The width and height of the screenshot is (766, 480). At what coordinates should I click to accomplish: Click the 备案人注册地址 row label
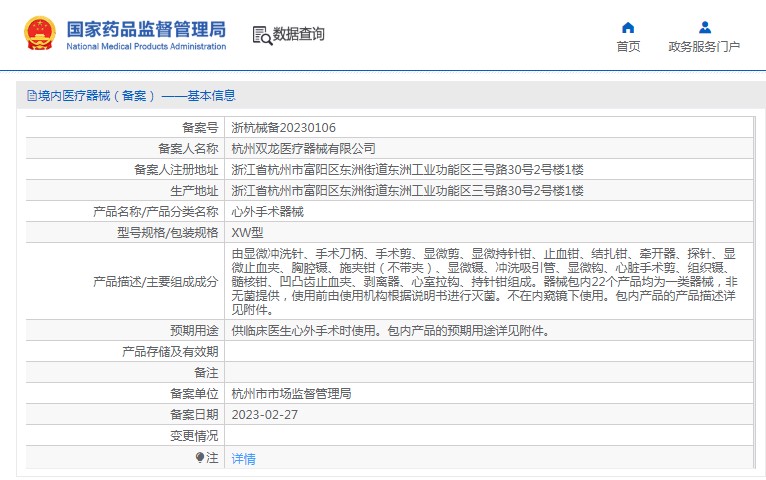[176, 169]
